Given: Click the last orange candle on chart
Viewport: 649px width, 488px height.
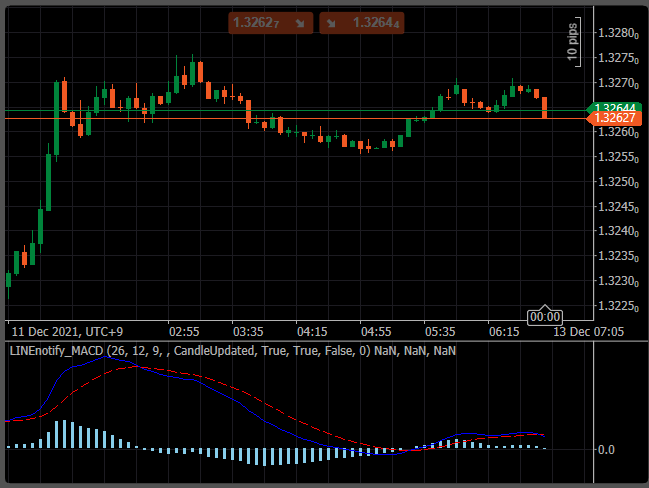Looking at the screenshot, I should 545,108.
